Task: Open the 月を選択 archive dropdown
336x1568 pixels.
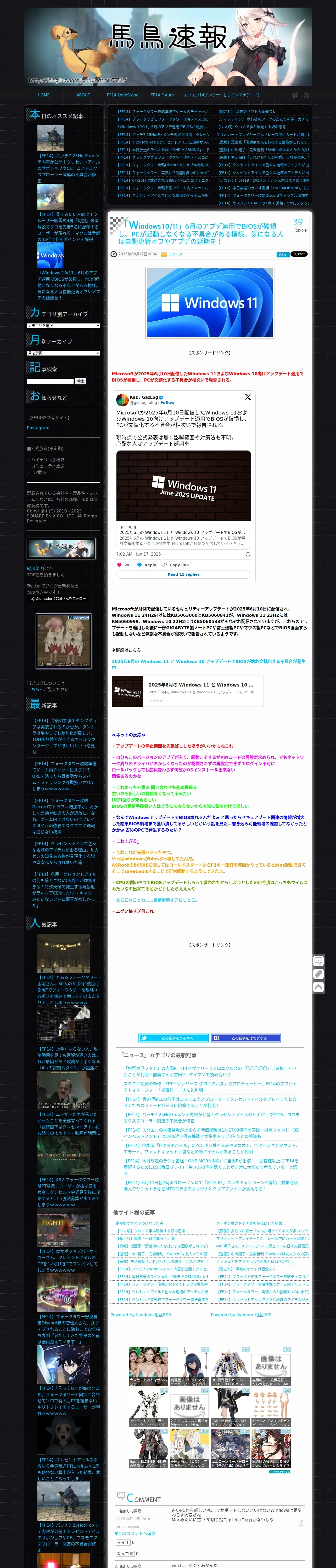Action: (63, 353)
